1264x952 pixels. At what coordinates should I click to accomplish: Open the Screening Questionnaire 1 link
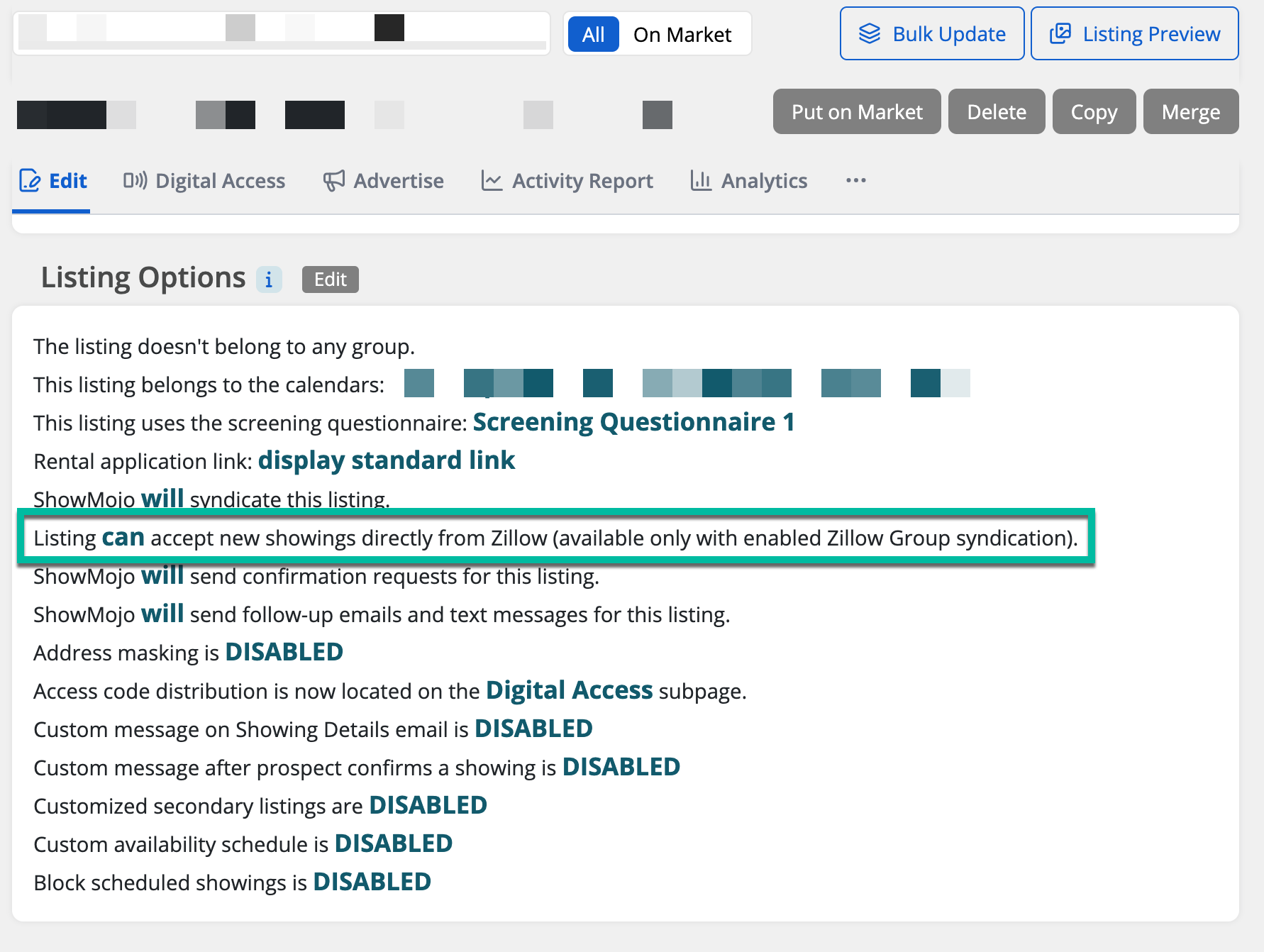click(x=633, y=422)
